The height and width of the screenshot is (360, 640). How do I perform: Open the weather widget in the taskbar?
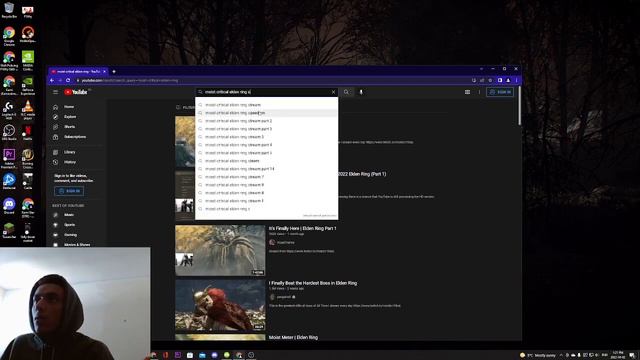[x=538, y=355]
